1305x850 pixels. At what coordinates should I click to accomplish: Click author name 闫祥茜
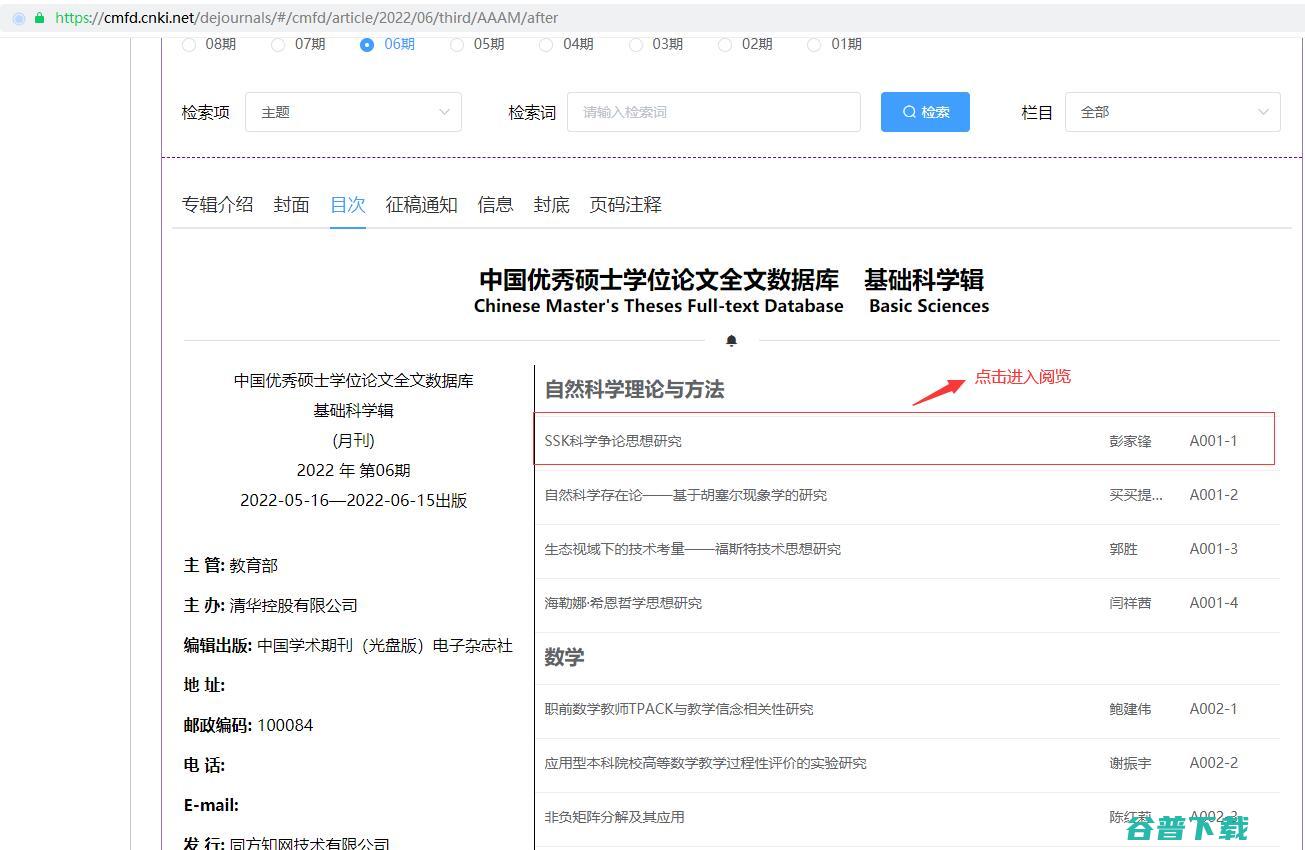1130,603
